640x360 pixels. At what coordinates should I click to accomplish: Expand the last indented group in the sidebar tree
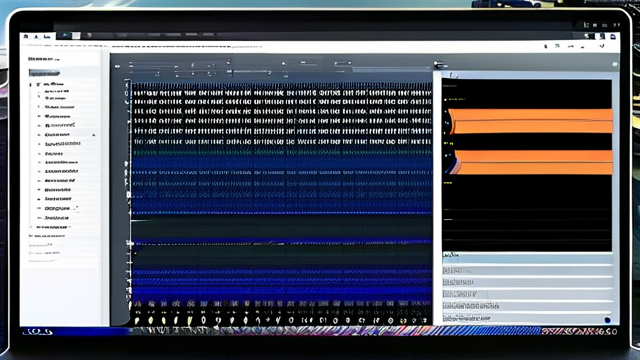pos(31,227)
